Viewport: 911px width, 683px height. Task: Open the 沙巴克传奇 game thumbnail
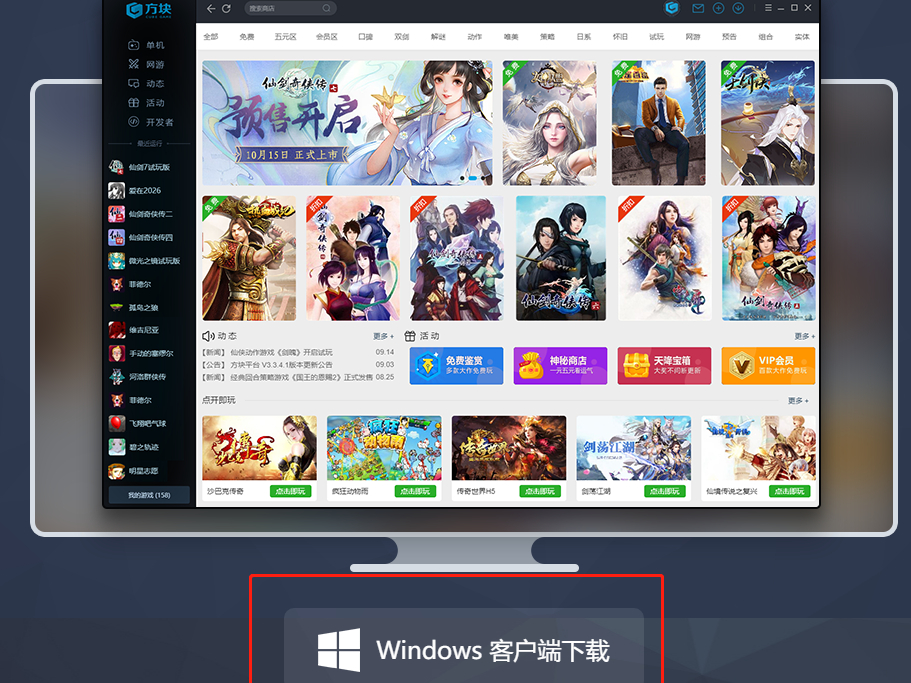259,448
